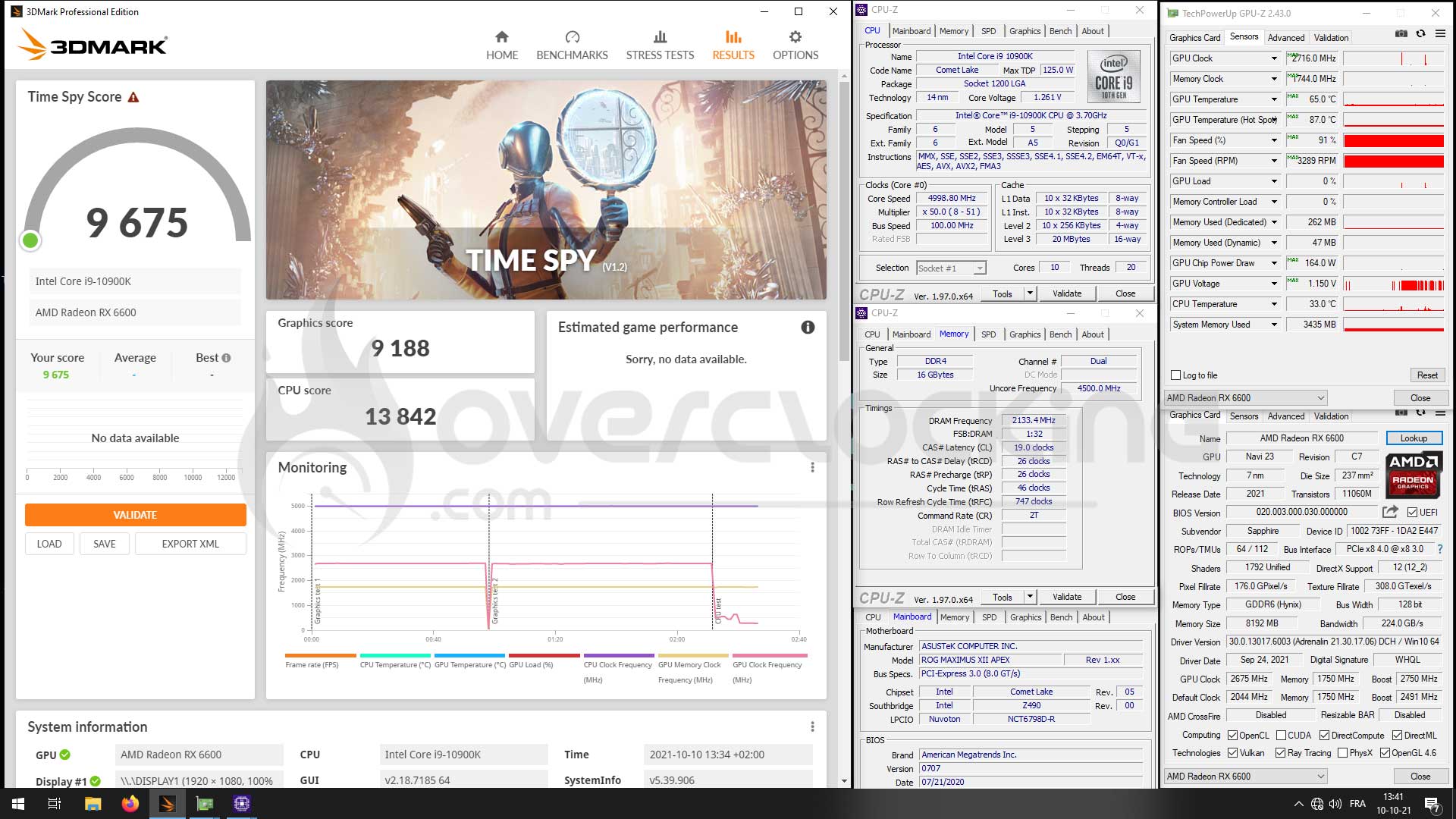Viewport: 1456px width, 819px height.
Task: Launch Firefox from the taskbar
Action: 130,804
